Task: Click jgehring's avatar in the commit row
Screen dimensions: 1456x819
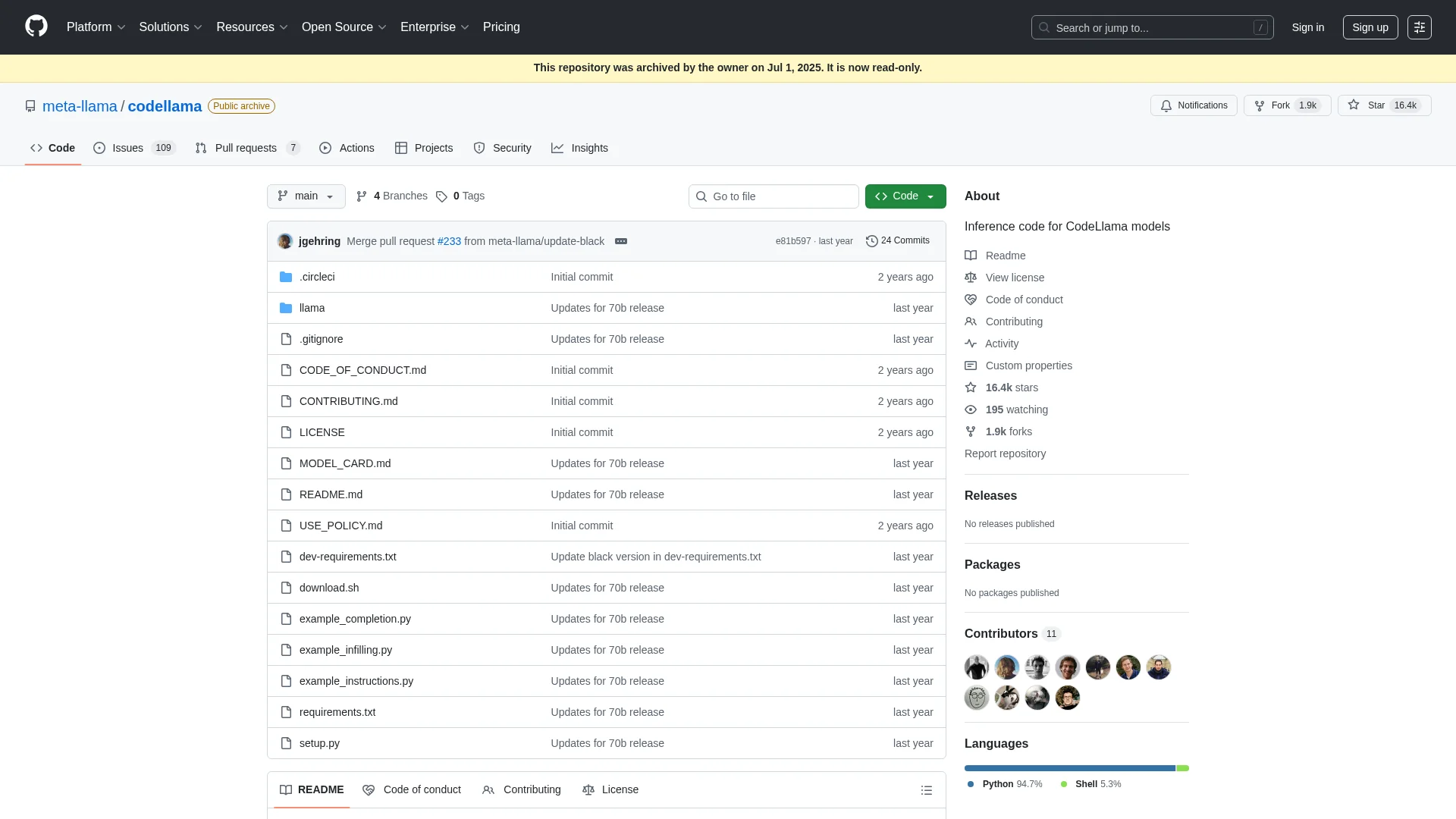Action: [x=285, y=241]
